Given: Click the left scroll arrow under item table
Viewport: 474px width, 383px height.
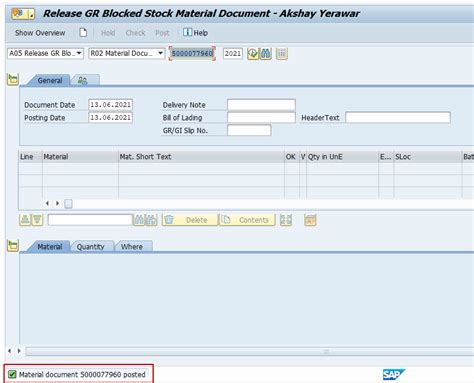Looking at the screenshot, I should 47,203.
